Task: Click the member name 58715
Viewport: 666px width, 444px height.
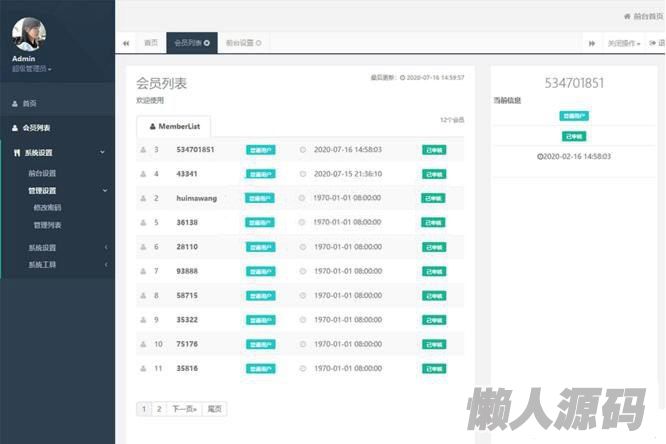Action: [187, 295]
